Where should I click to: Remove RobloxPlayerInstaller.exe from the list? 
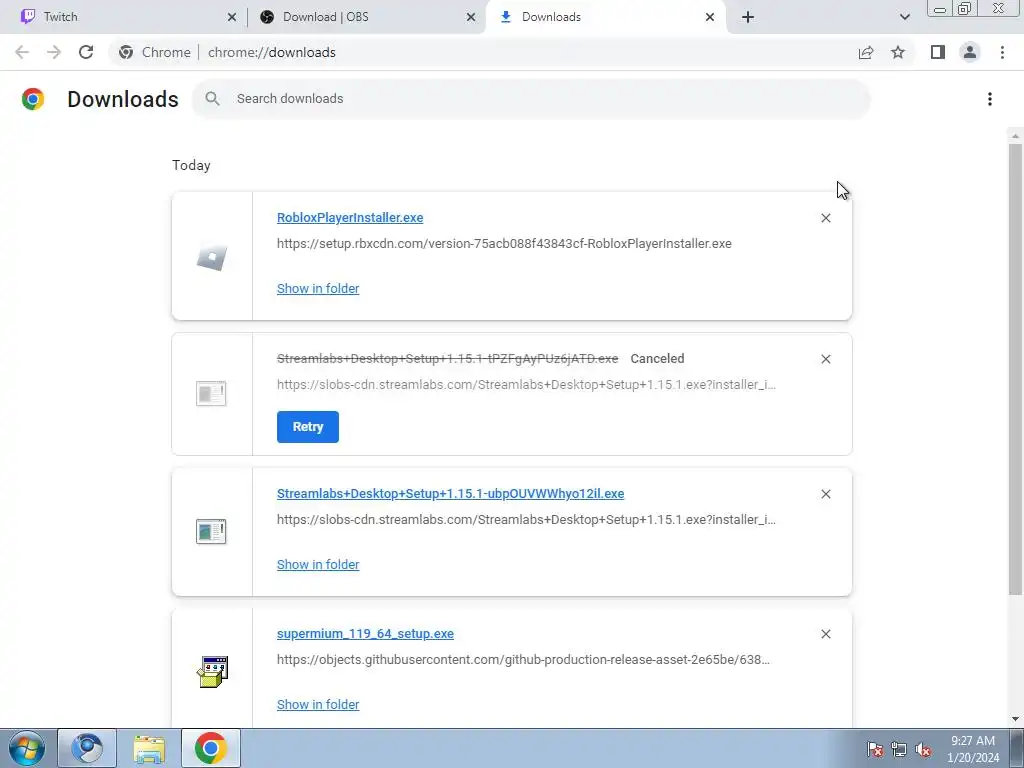[x=825, y=218]
